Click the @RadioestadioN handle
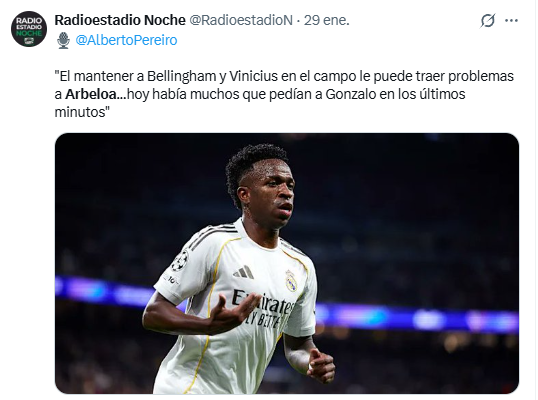The width and height of the screenshot is (538, 400). [241, 20]
